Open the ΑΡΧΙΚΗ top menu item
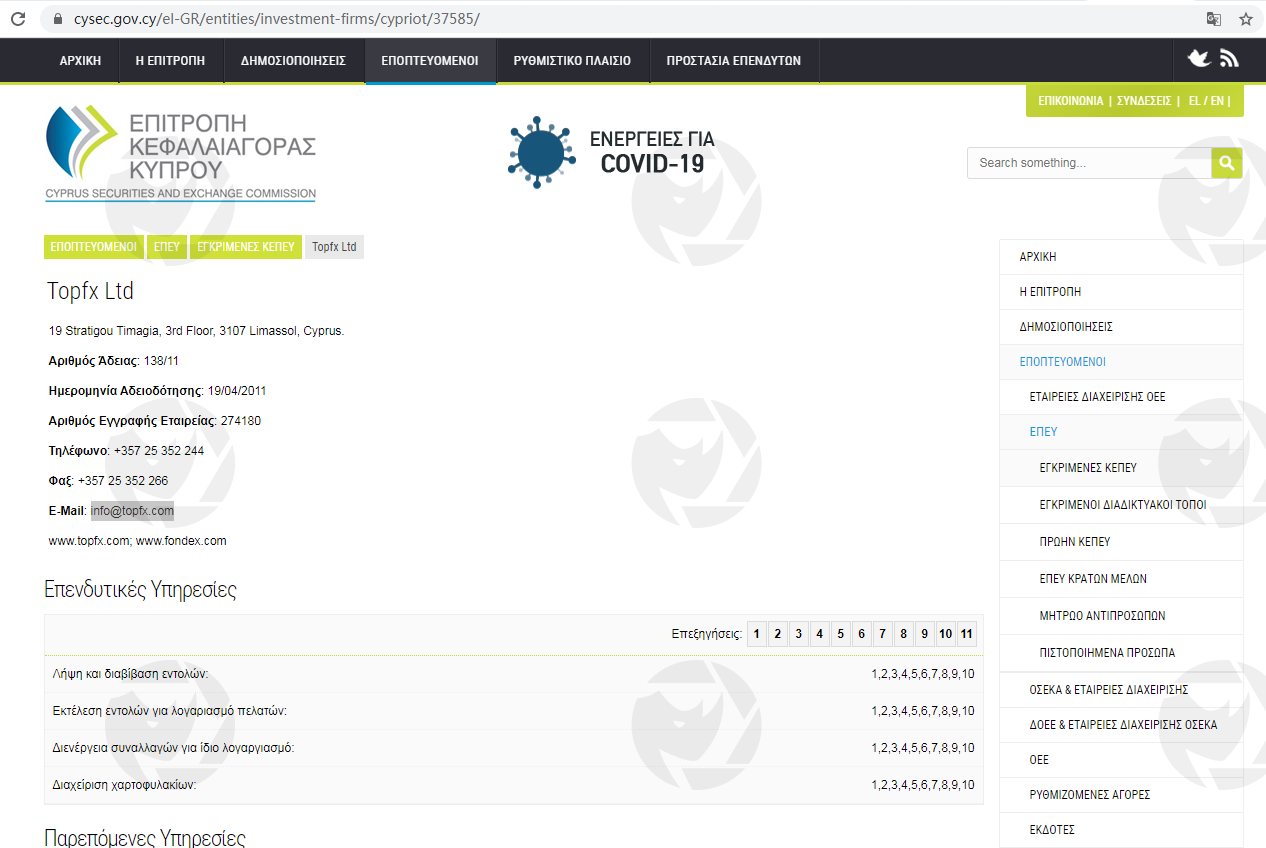Screen dimensions: 1266x848 click(x=80, y=61)
